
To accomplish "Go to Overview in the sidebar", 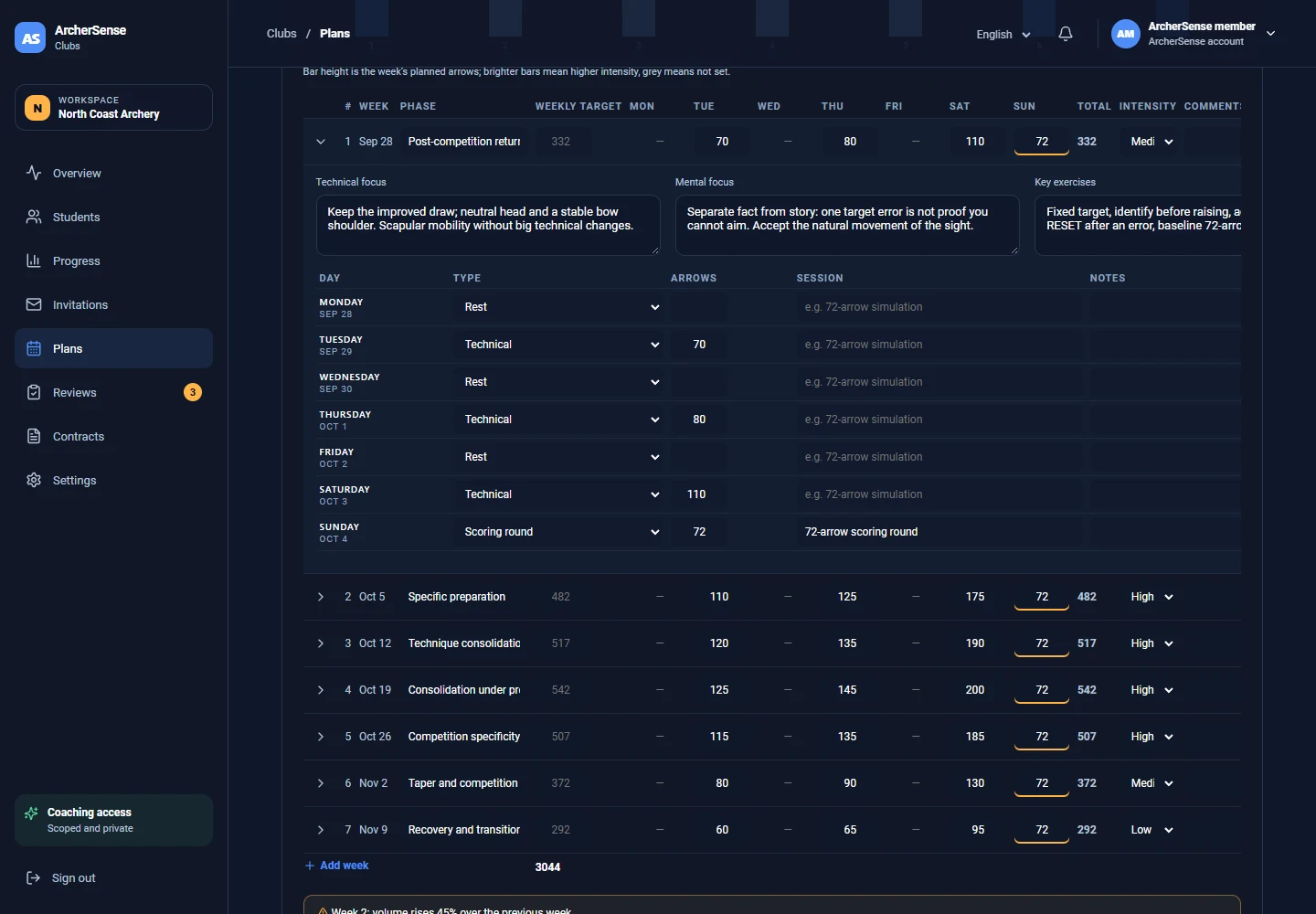I will click(113, 173).
